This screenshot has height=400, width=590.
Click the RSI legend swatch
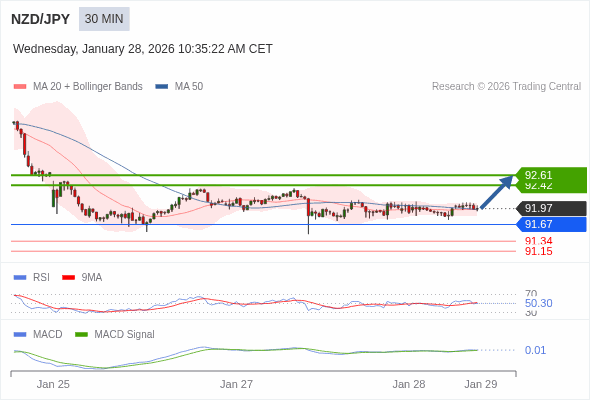pyautogui.click(x=20, y=278)
